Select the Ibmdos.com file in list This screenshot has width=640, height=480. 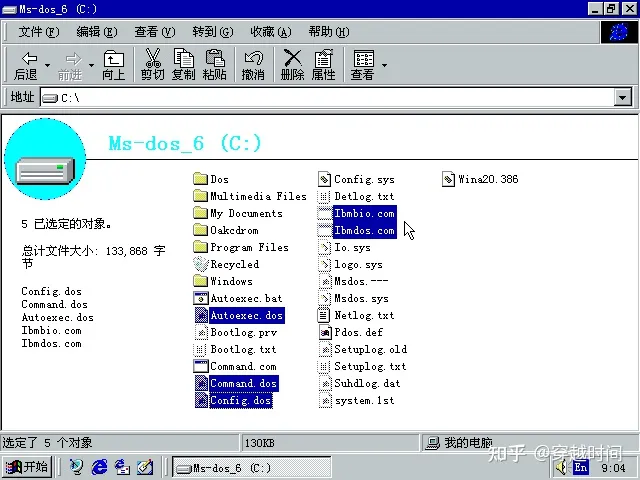pos(357,231)
